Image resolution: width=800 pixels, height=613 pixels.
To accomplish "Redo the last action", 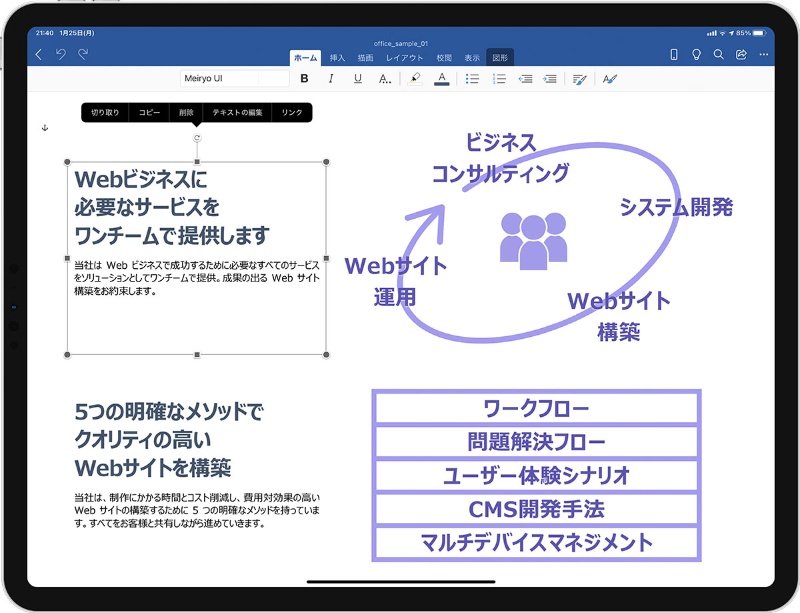I will coord(83,54).
